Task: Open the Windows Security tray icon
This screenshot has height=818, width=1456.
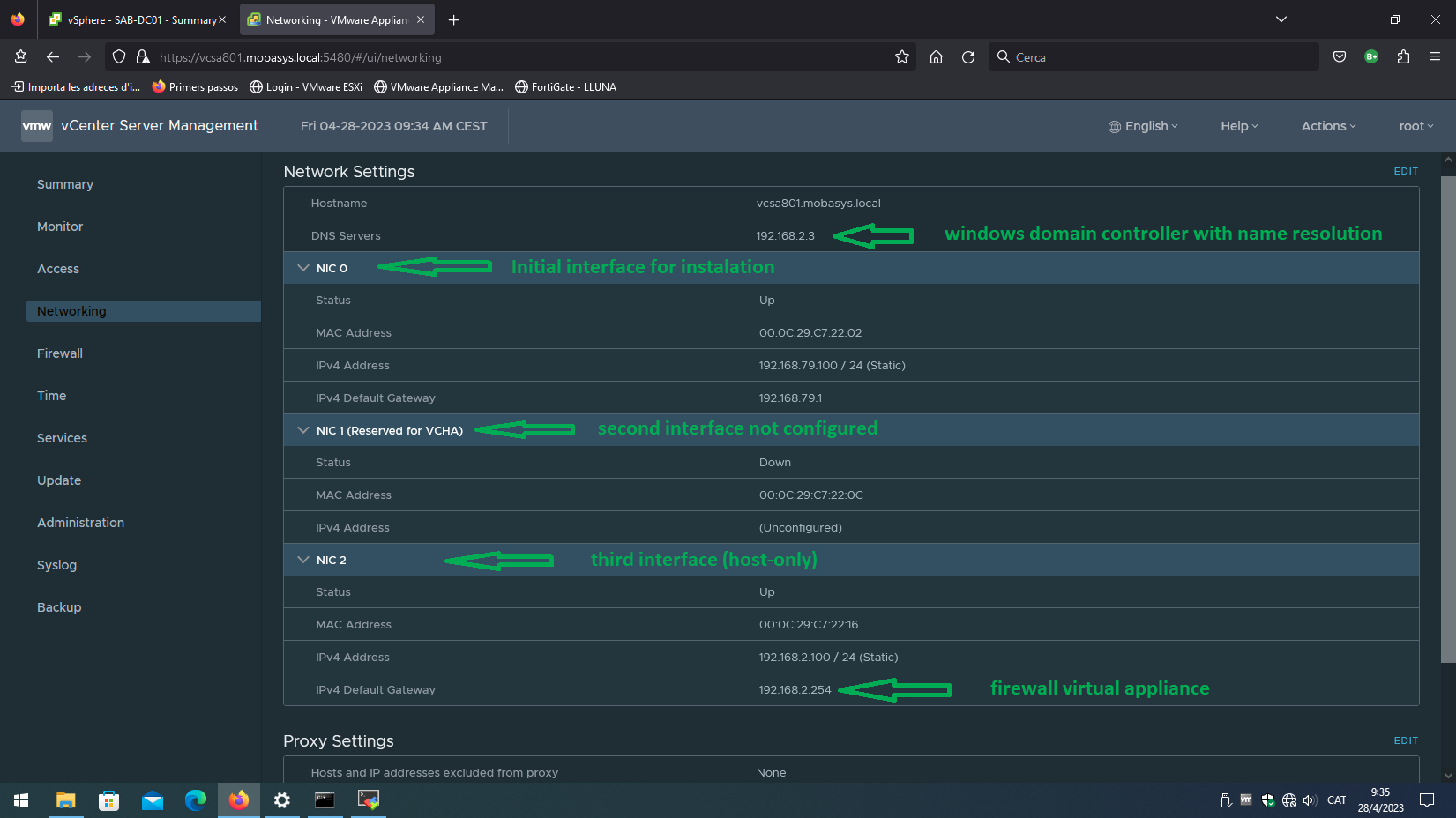Action: pyautogui.click(x=1268, y=800)
